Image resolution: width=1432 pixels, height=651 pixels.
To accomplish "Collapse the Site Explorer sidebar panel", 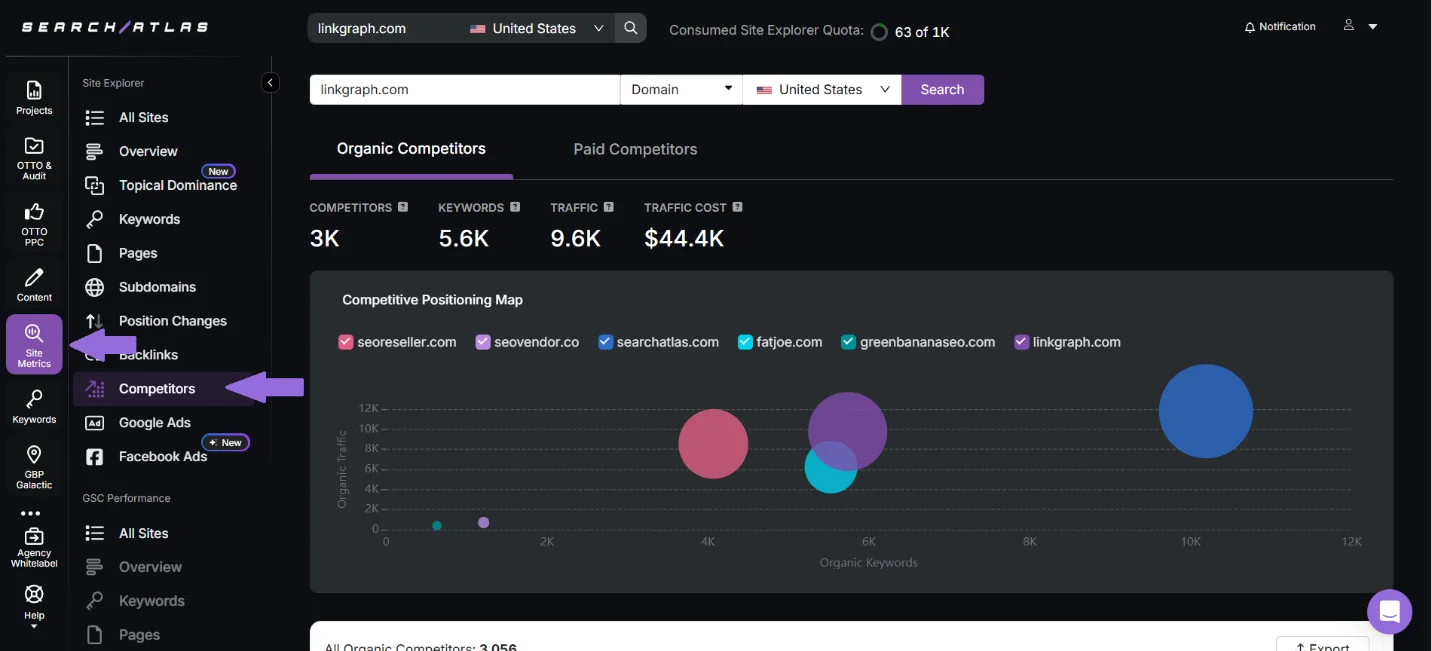I will point(270,83).
